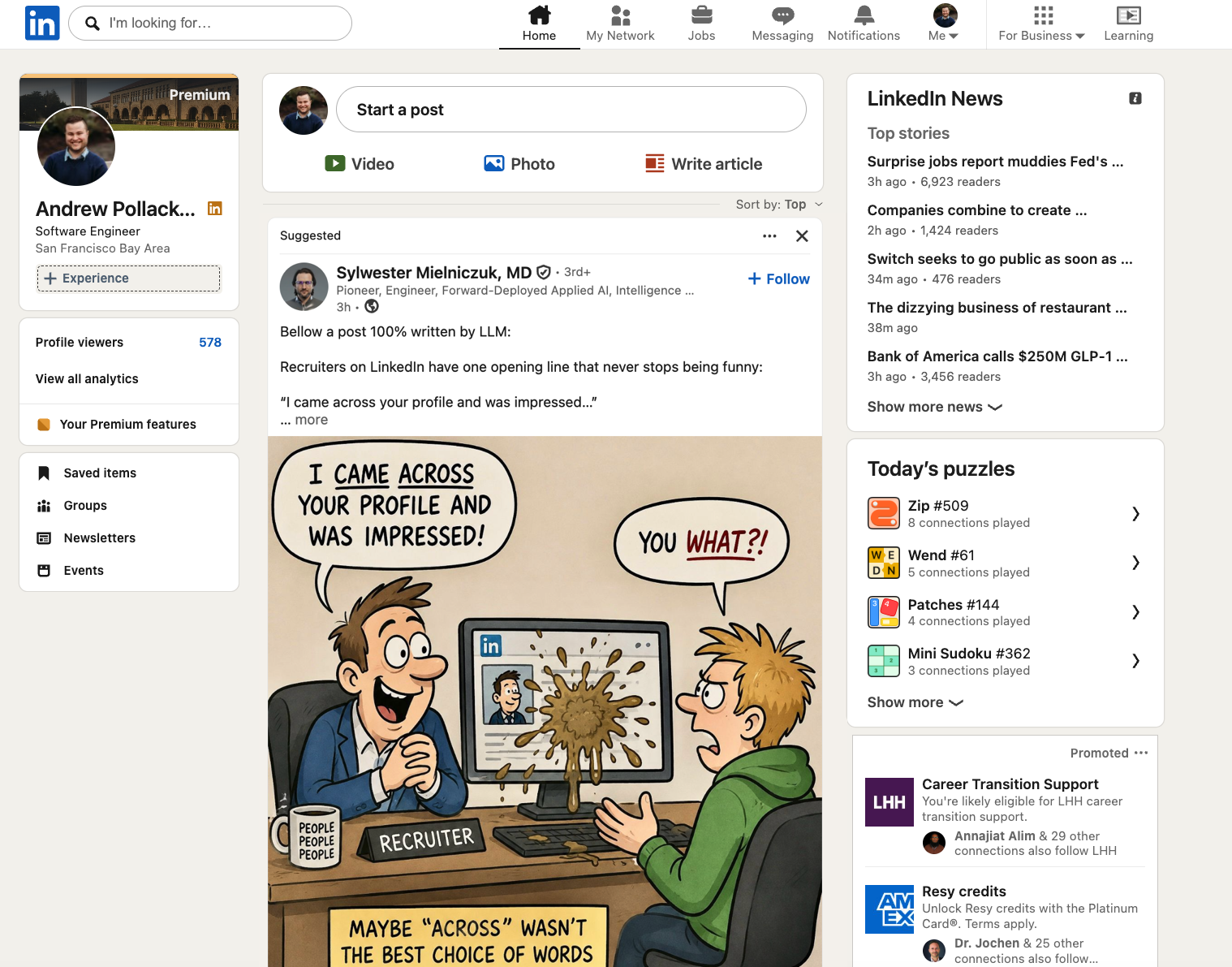The image size is (1232, 967).
Task: Click the Photo post icon
Action: pos(494,163)
